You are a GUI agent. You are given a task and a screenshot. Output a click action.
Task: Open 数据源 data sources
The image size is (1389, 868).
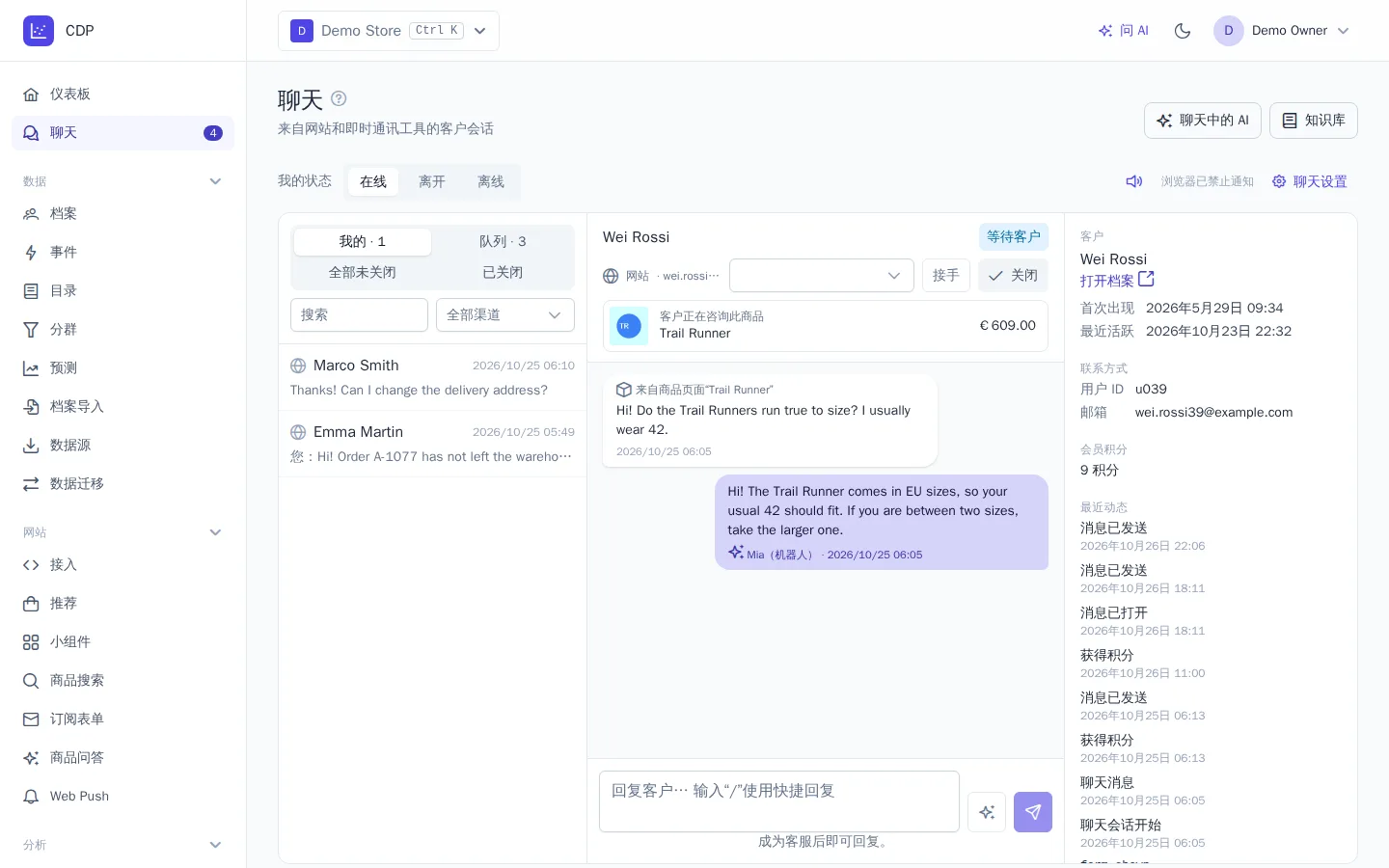tap(123, 446)
